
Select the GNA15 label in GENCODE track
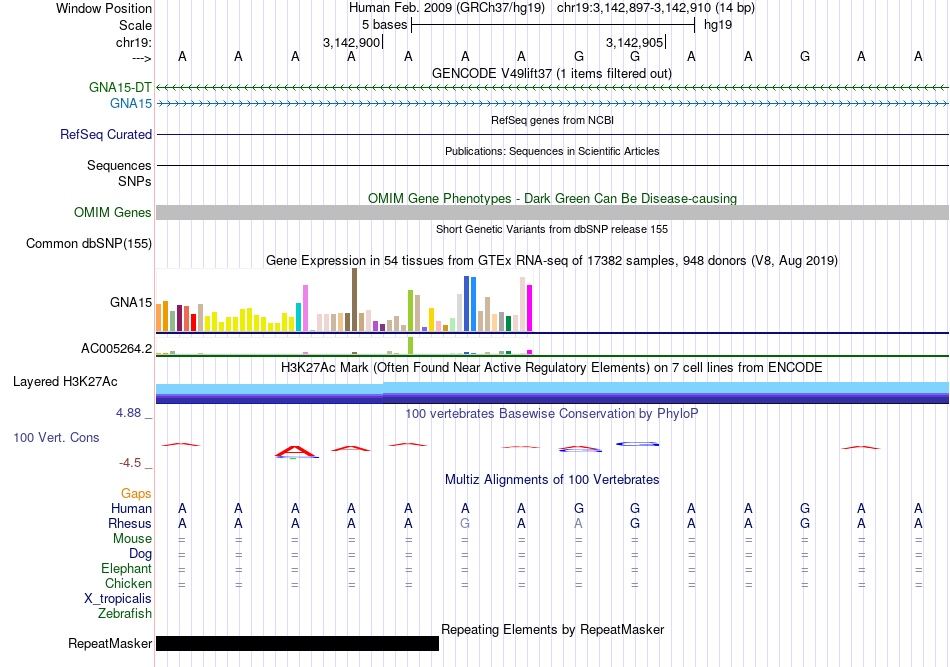(131, 104)
